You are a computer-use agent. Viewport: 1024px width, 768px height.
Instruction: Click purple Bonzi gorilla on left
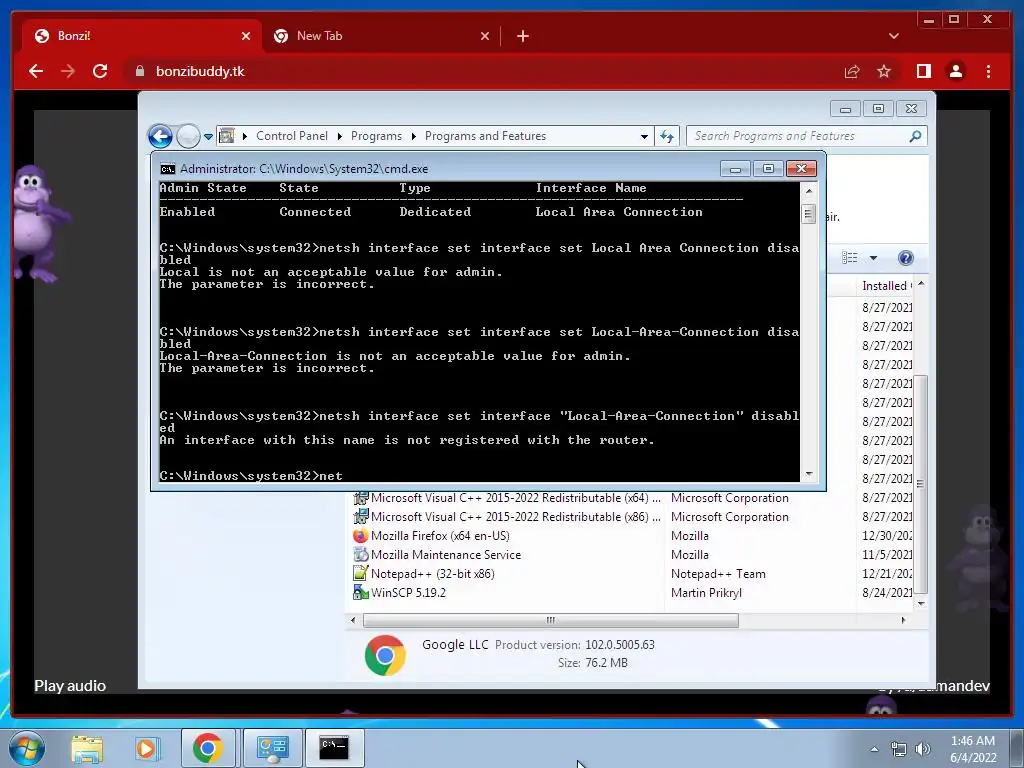point(38,223)
